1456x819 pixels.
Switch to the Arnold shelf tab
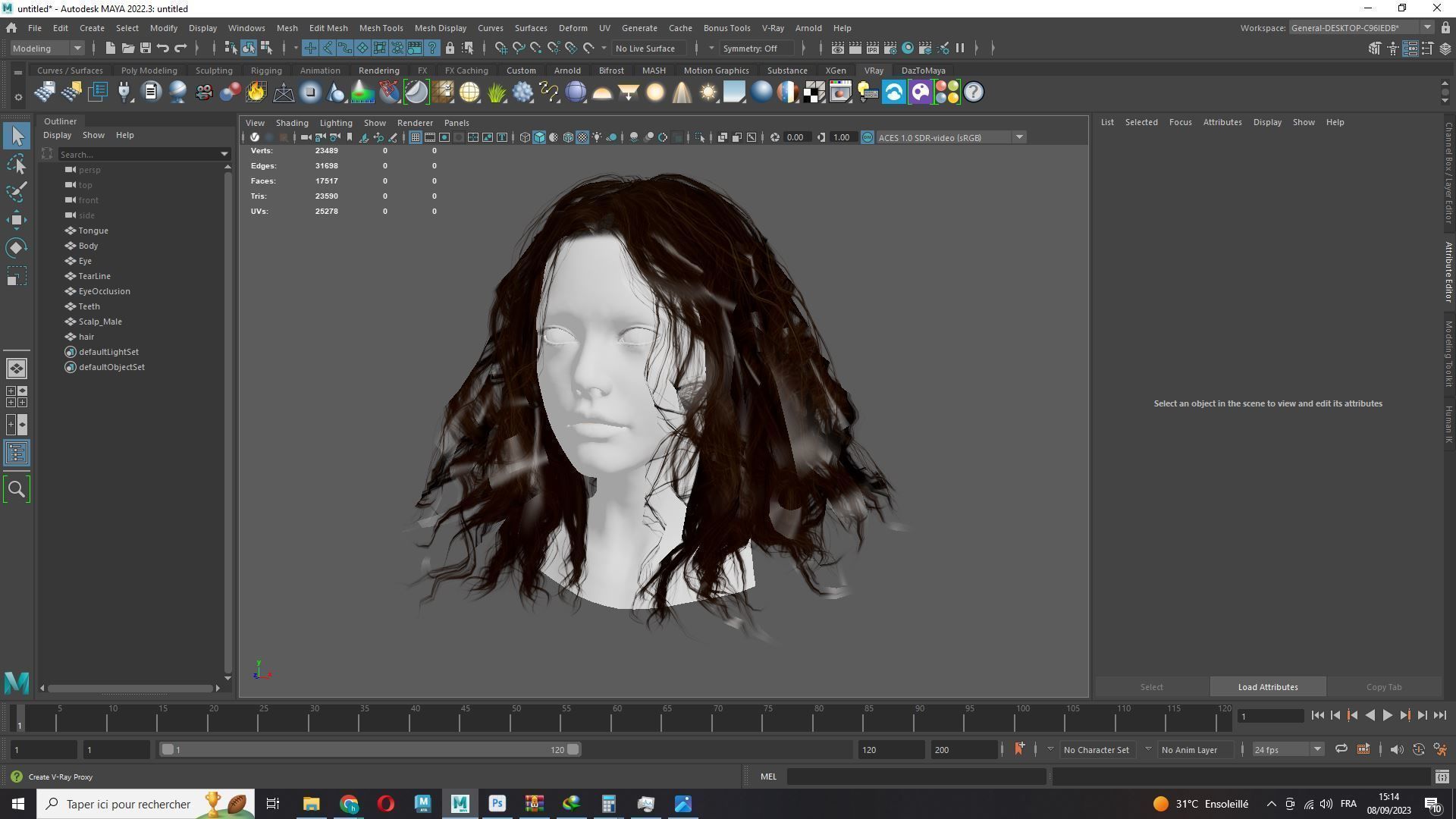pos(566,71)
